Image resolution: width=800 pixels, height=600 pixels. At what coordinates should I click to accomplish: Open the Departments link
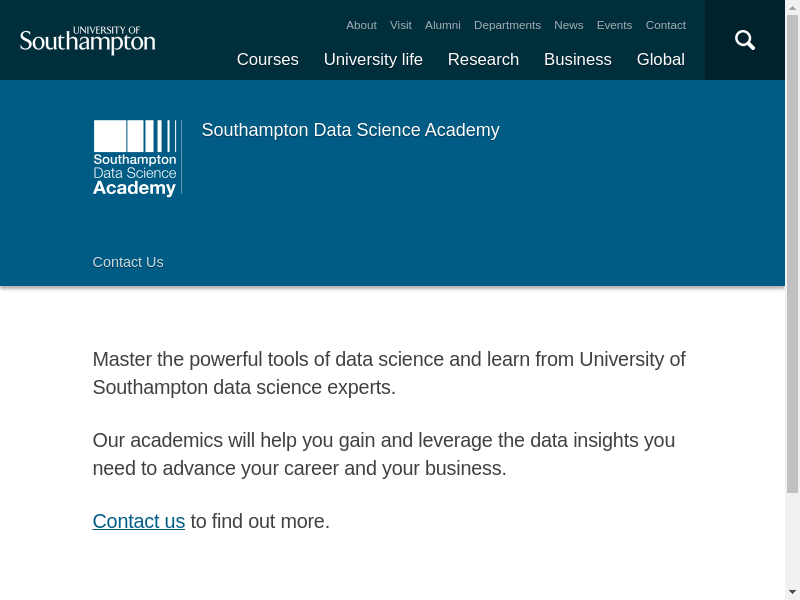pos(507,25)
